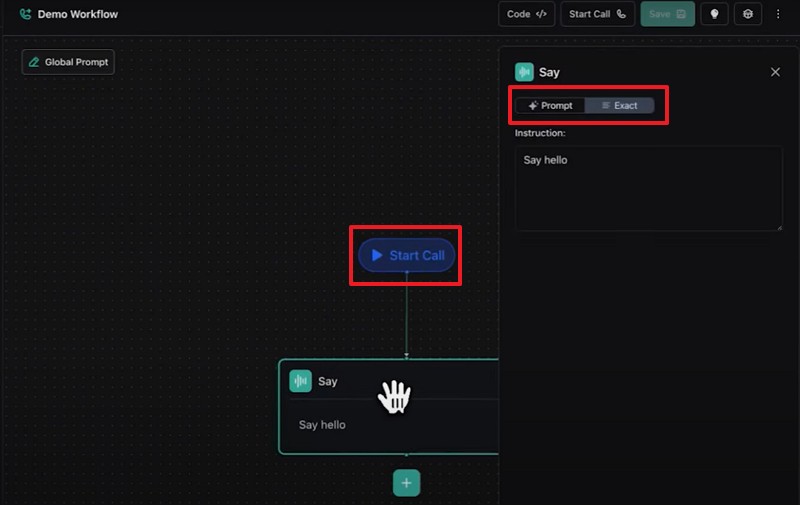This screenshot has width=800, height=505.
Task: Click the Demo Workflow title
Action: (78, 14)
